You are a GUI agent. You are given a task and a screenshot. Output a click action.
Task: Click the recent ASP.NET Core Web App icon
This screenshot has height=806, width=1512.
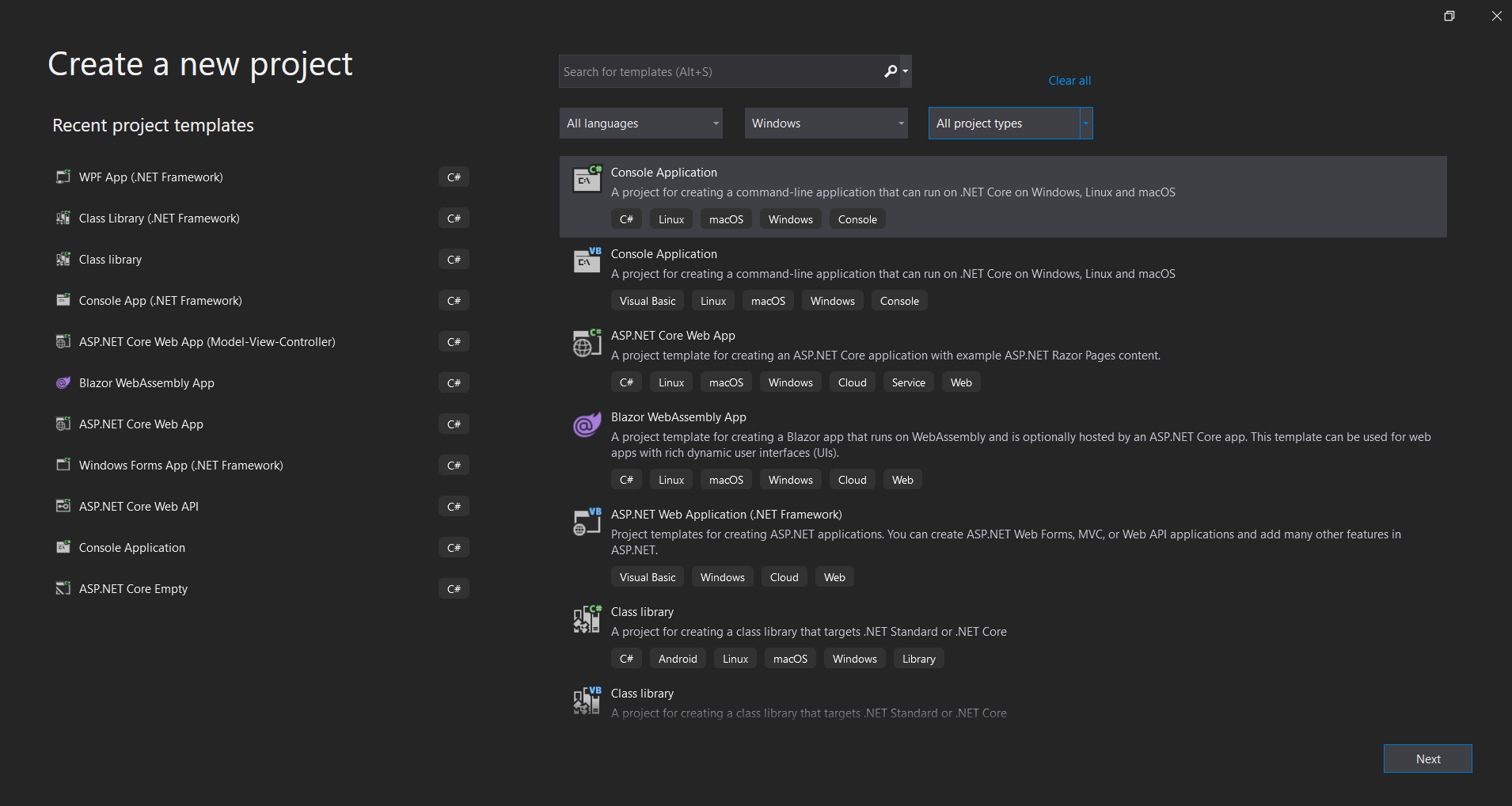click(63, 424)
